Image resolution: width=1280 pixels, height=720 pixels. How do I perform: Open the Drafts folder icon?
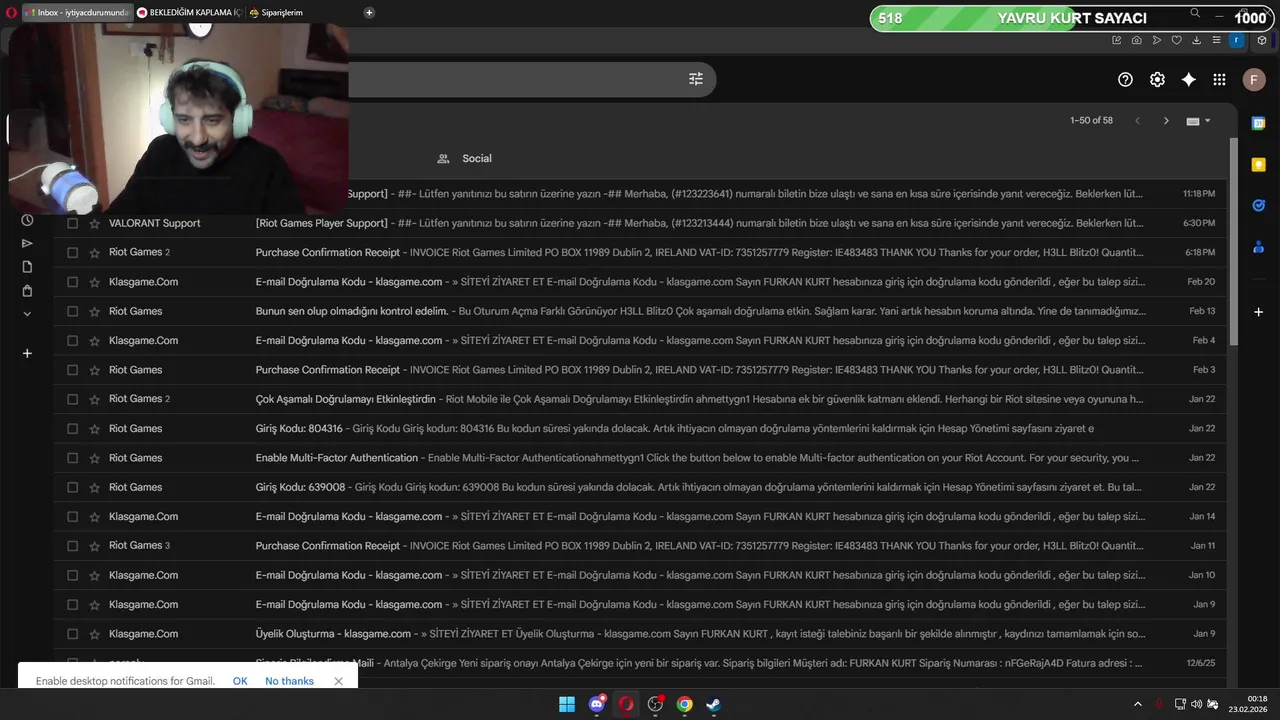pyautogui.click(x=27, y=267)
